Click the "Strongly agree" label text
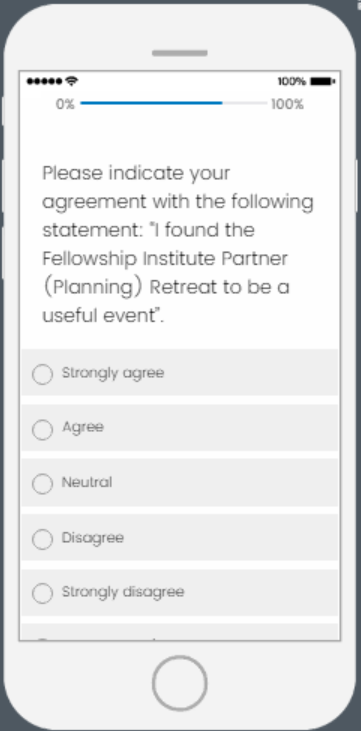The width and height of the screenshot is (361, 731). click(113, 373)
